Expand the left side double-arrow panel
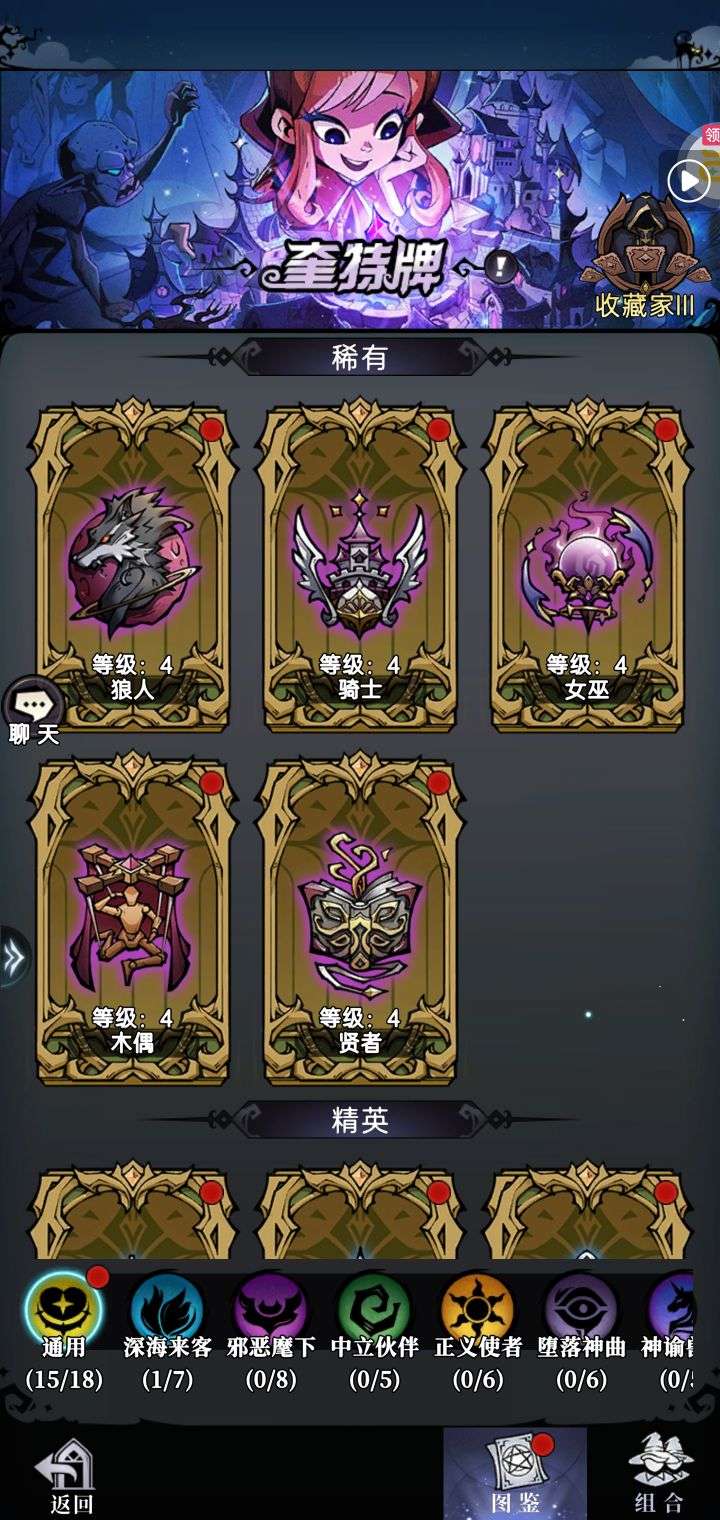 point(14,958)
